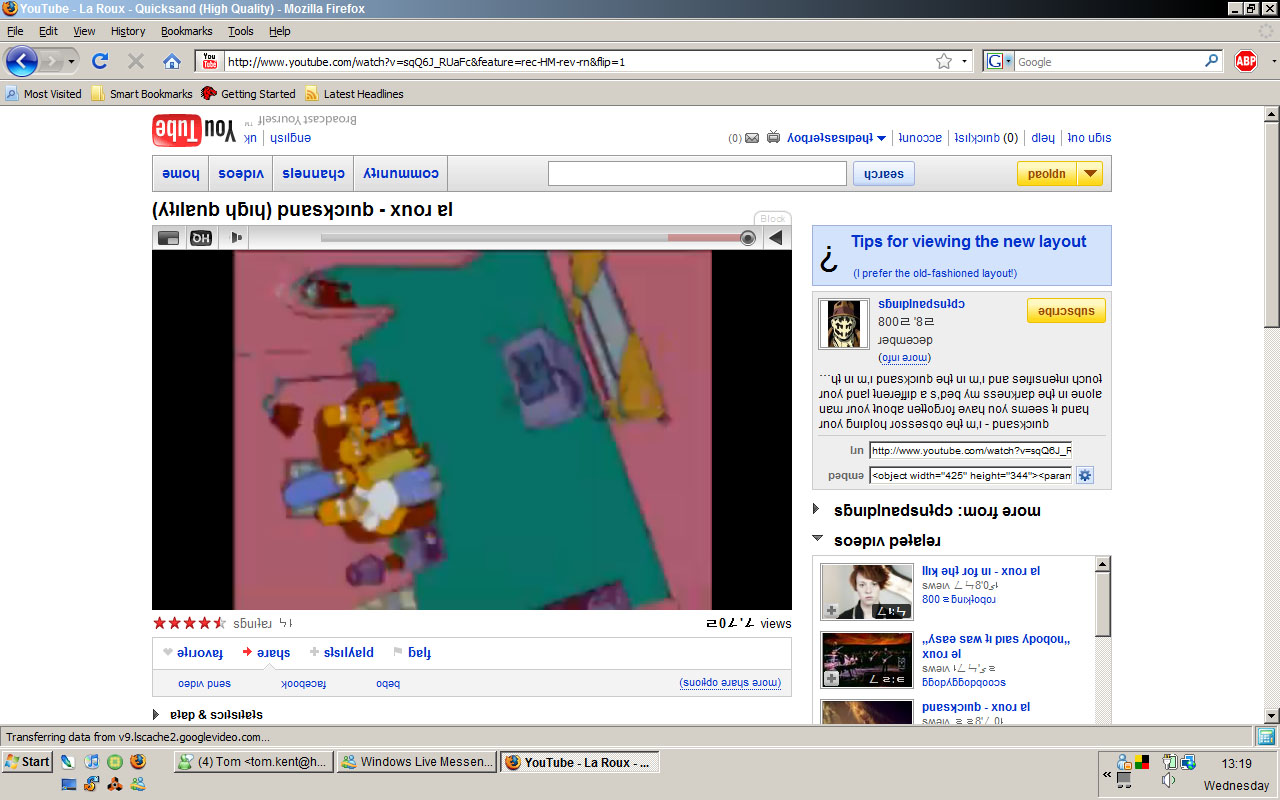Play video using the player play arrow

[775, 238]
